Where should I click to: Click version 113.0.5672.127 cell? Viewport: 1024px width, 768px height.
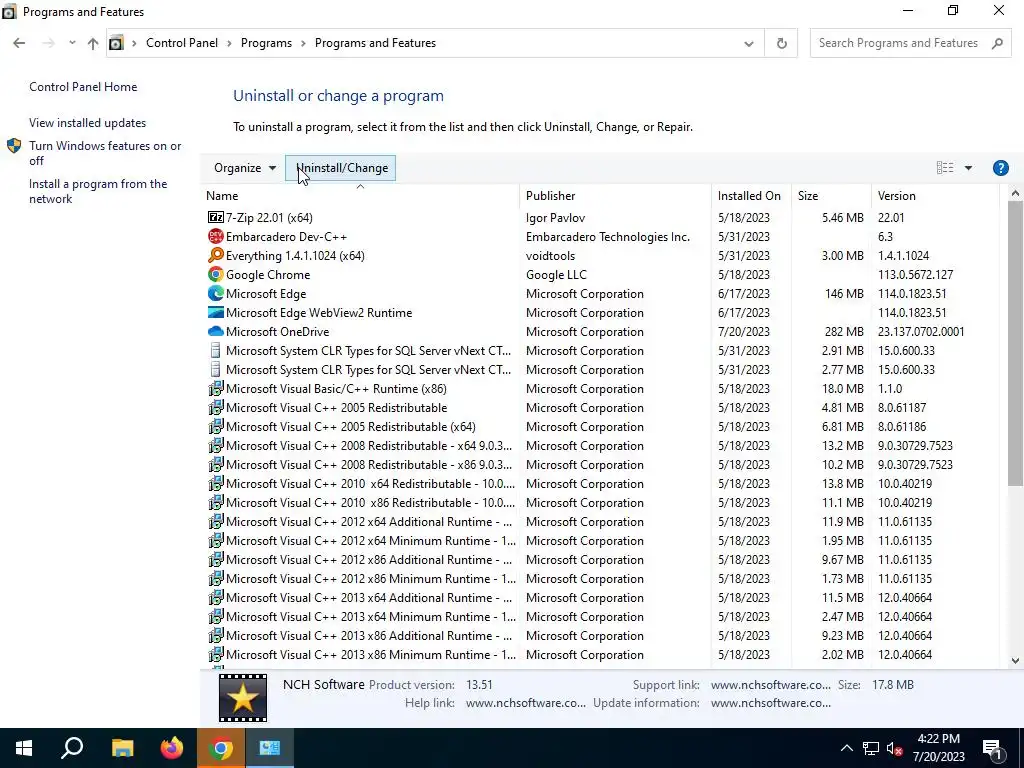click(x=915, y=274)
